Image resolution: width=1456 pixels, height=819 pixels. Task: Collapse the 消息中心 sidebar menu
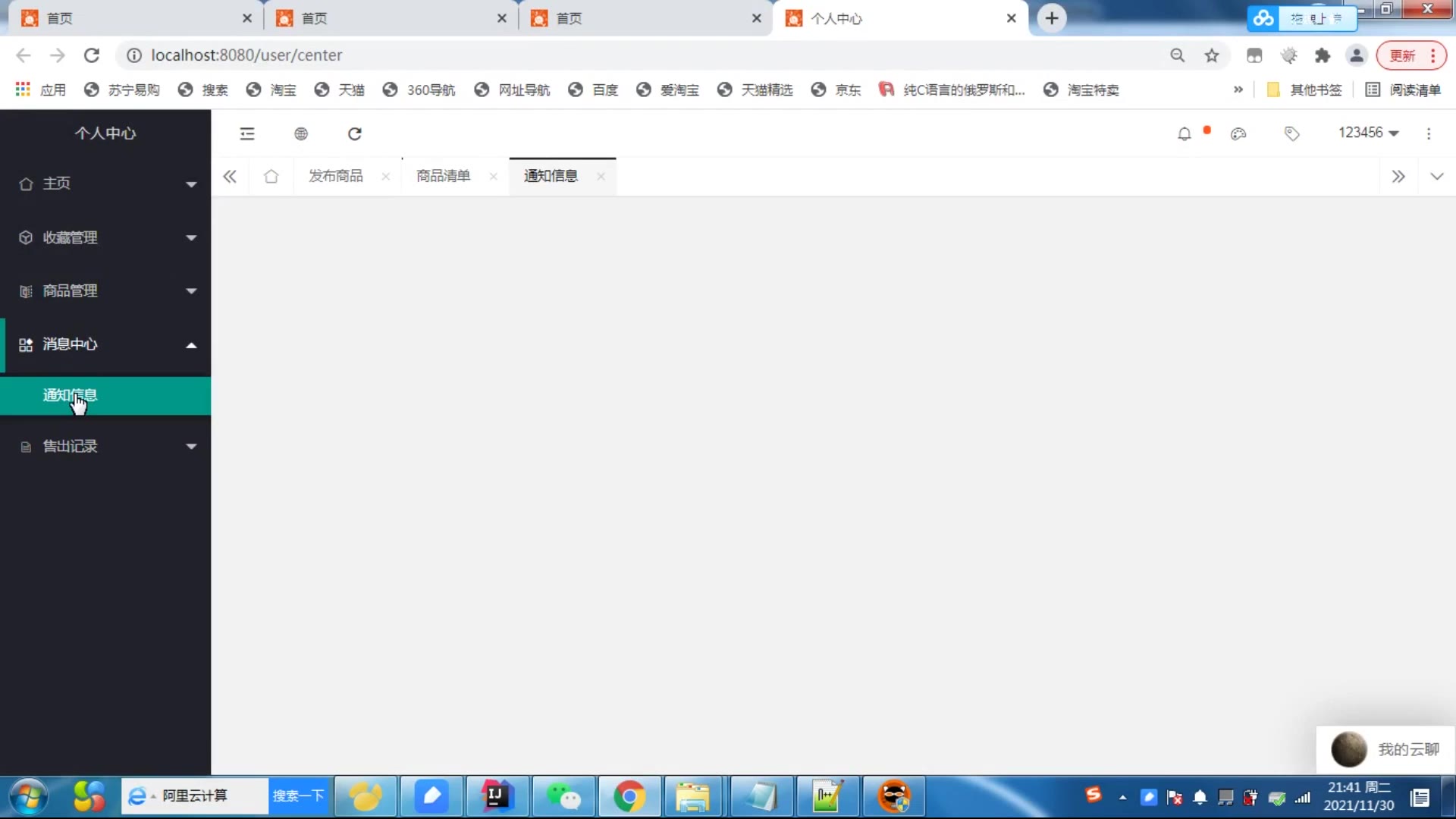106,344
